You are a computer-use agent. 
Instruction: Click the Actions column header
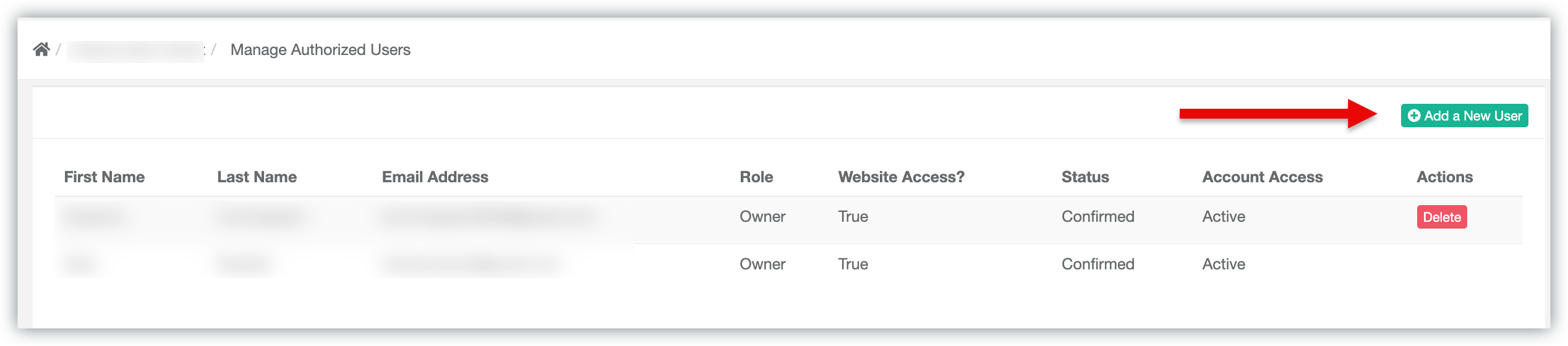[1444, 177]
